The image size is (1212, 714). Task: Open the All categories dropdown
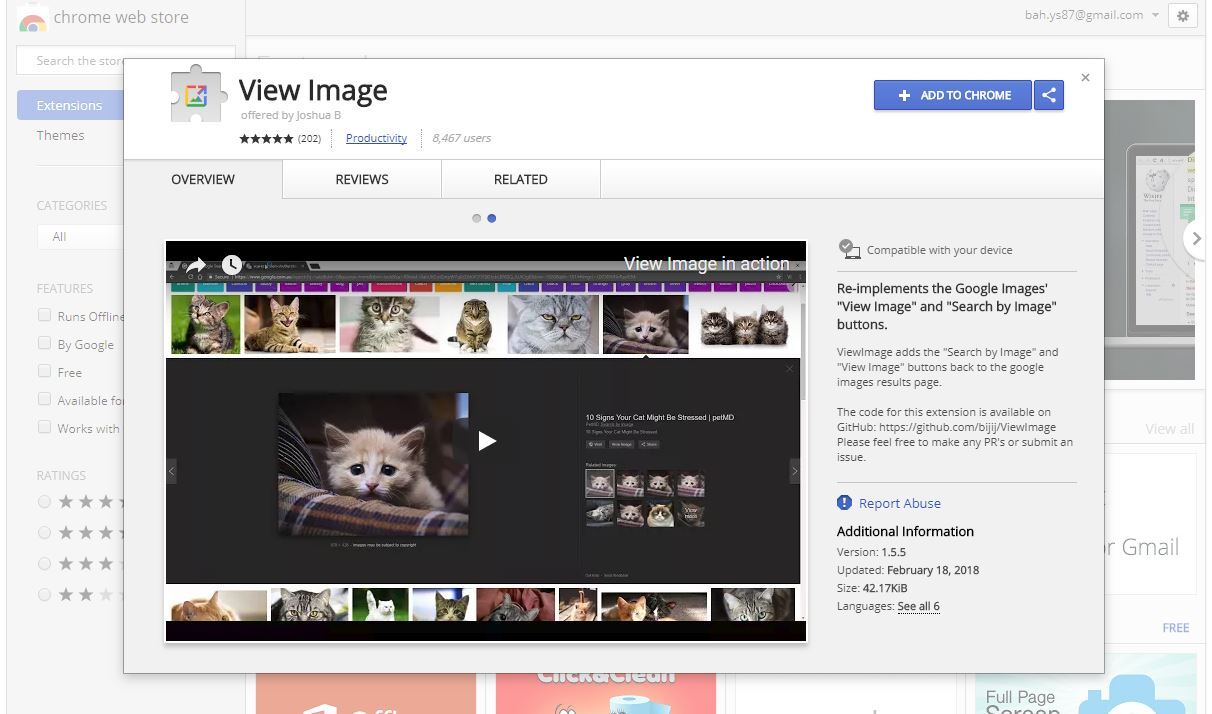click(80, 236)
